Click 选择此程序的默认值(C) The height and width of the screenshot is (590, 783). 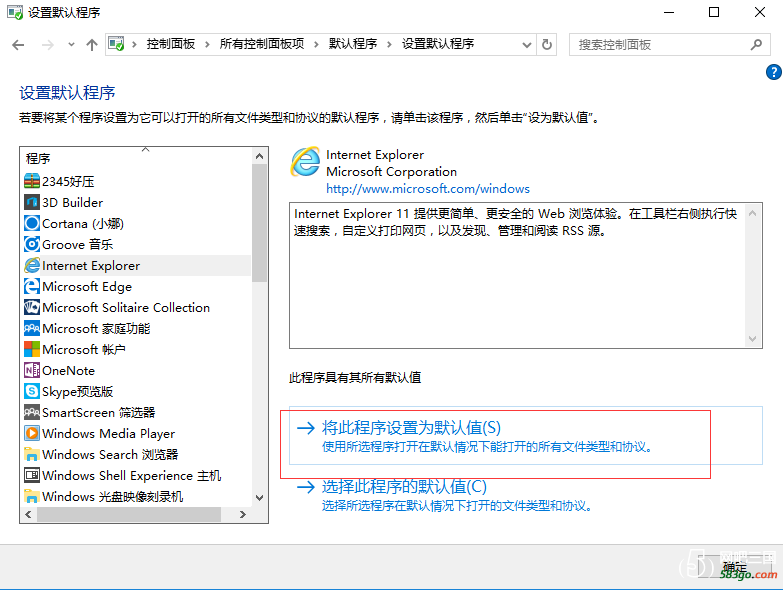tap(404, 486)
